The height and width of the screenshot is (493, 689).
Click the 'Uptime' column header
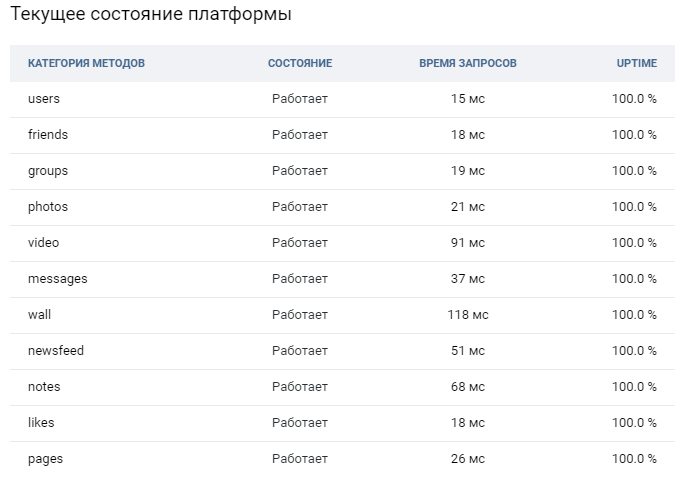tap(637, 63)
